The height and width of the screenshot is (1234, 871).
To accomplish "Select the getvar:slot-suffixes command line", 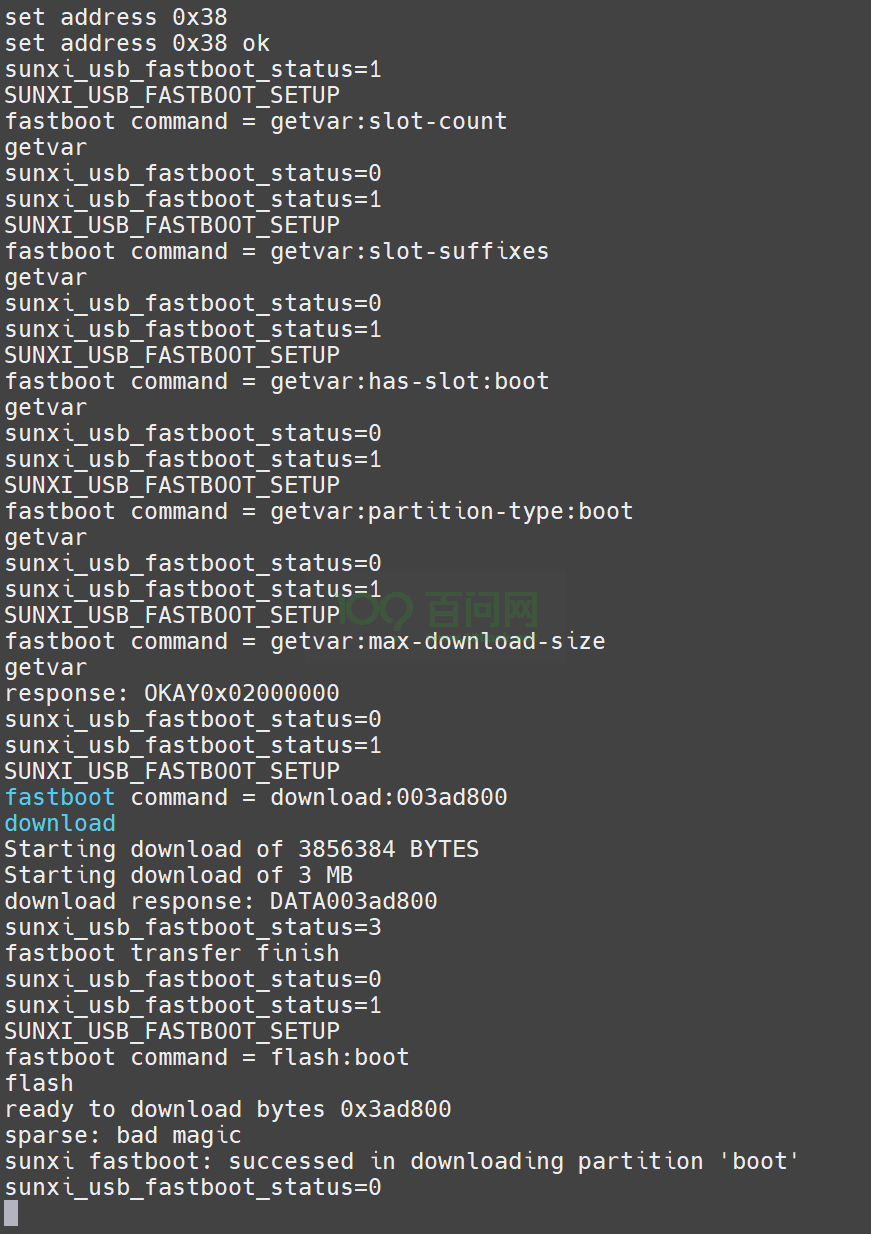I will point(277,251).
